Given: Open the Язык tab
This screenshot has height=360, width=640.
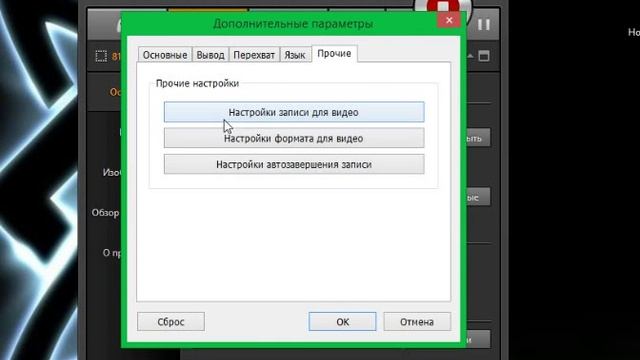Looking at the screenshot, I should pos(295,55).
